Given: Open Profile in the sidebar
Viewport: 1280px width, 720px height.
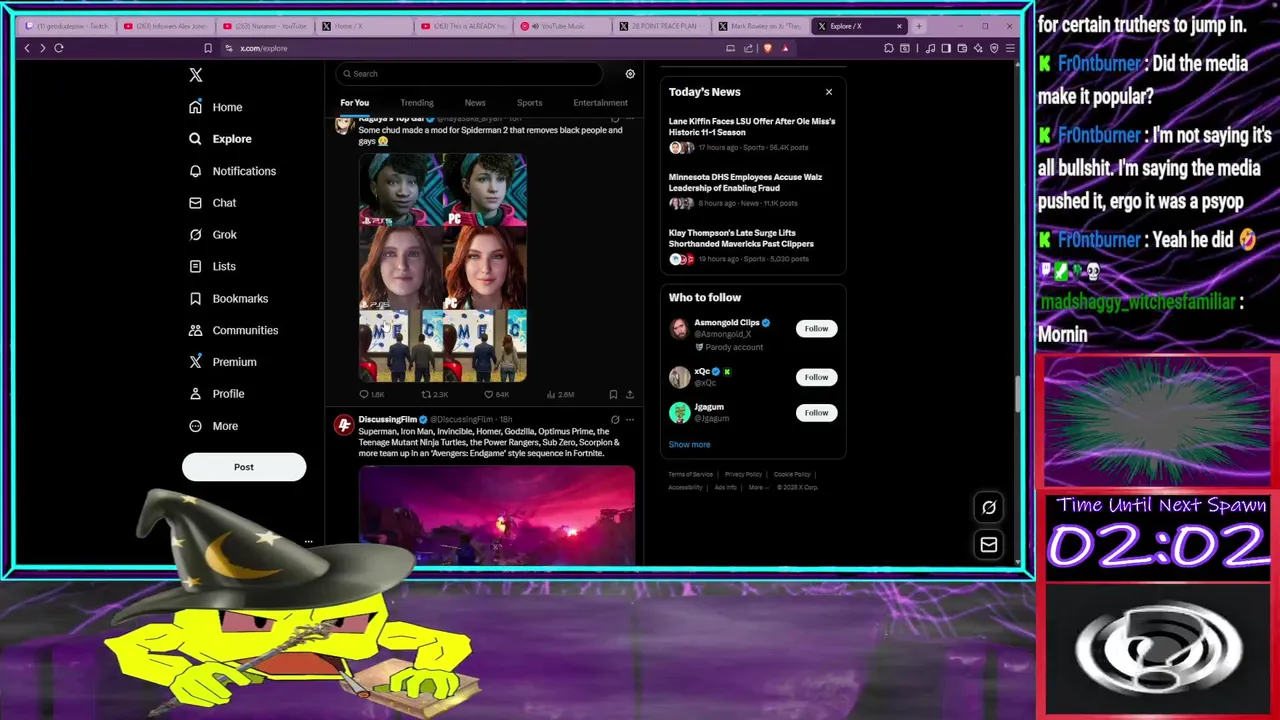Looking at the screenshot, I should pos(216,394).
